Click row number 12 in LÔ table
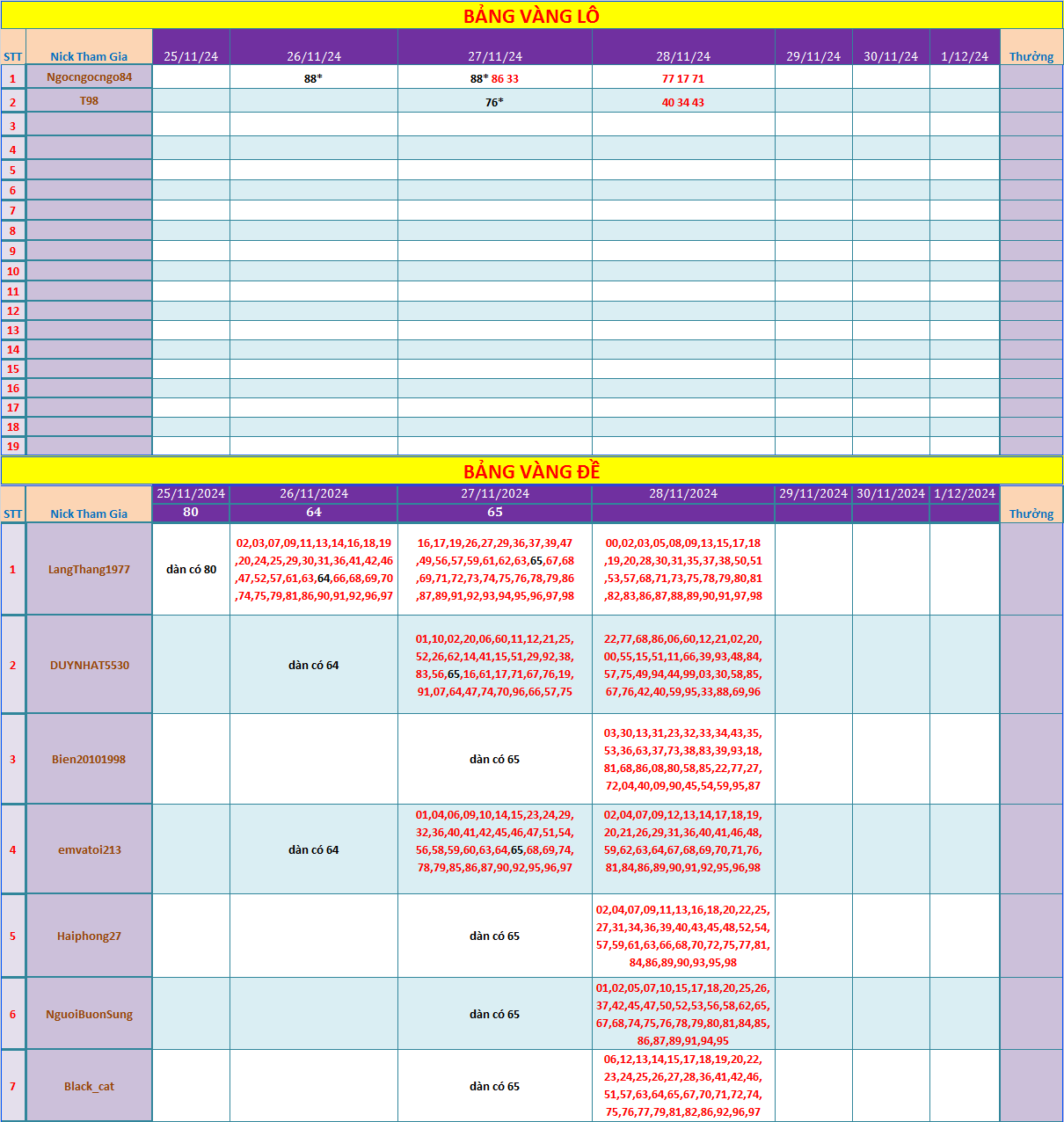The image size is (1064, 1122). [x=13, y=310]
